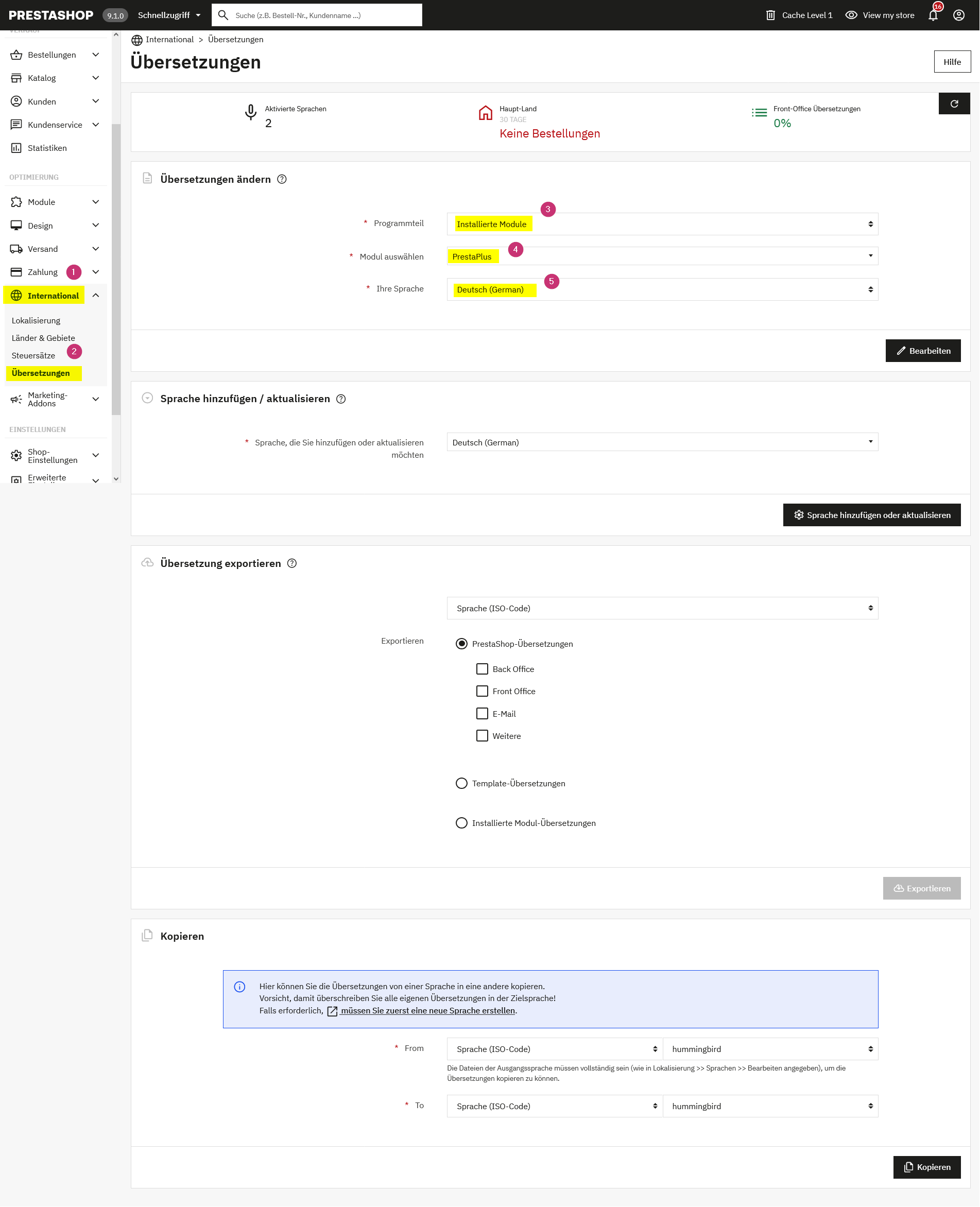Open the To theme hummingbird dropdown
The height and width of the screenshot is (1207, 980).
pyautogui.click(x=770, y=1107)
